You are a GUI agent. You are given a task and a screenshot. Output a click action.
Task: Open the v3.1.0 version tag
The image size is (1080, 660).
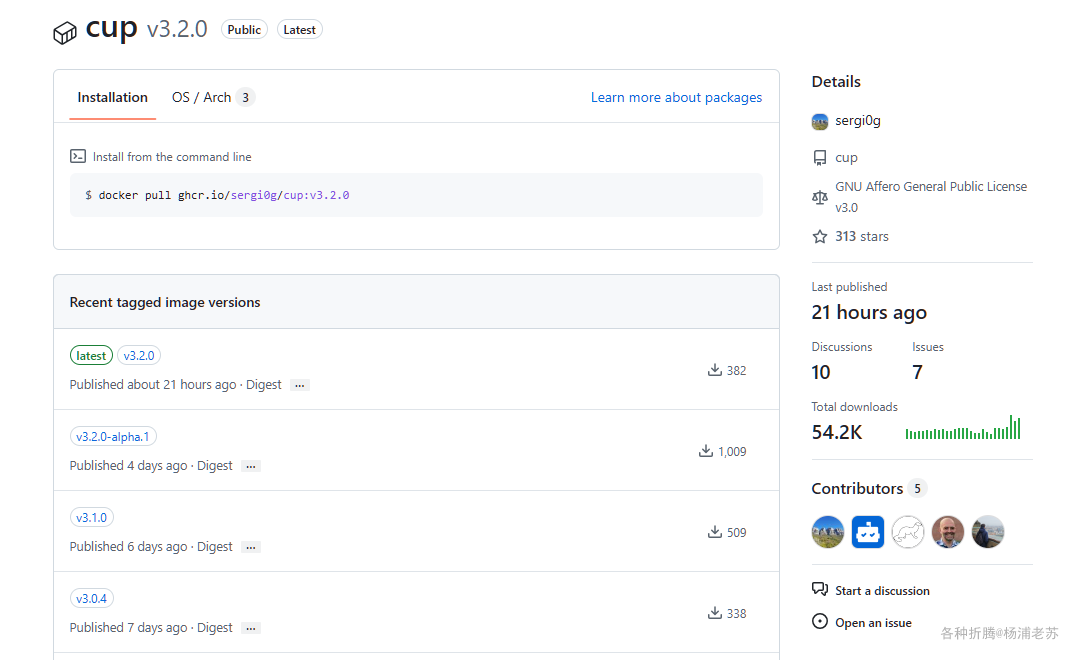(x=92, y=517)
